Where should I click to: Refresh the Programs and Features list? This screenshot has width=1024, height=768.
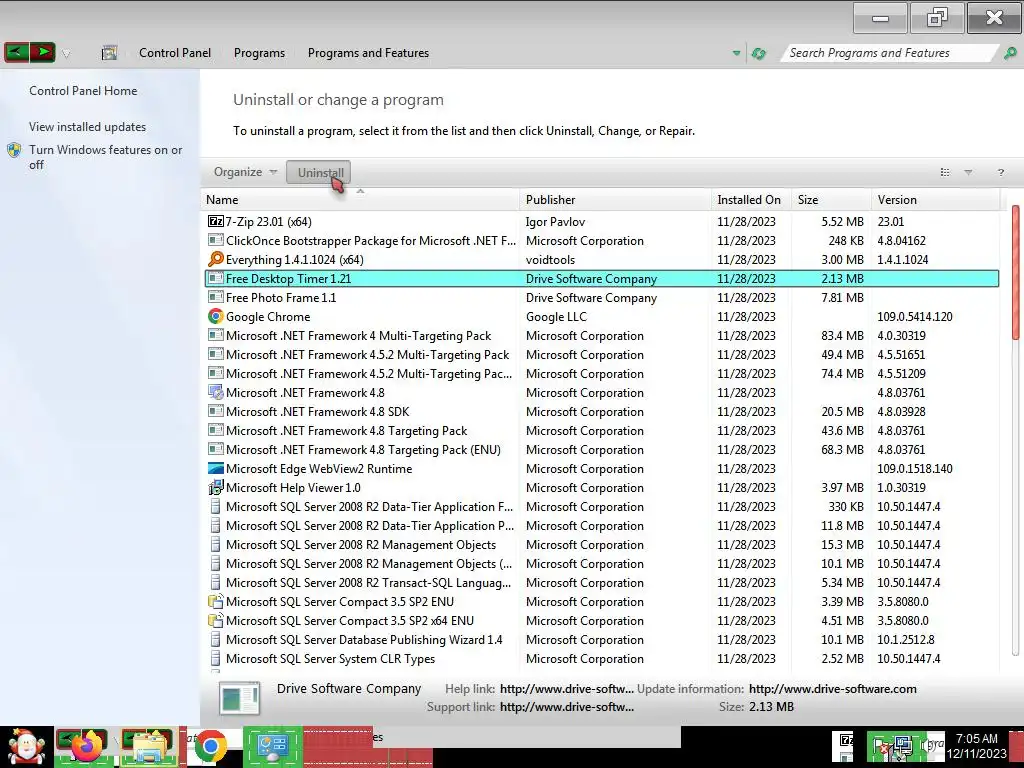click(759, 54)
